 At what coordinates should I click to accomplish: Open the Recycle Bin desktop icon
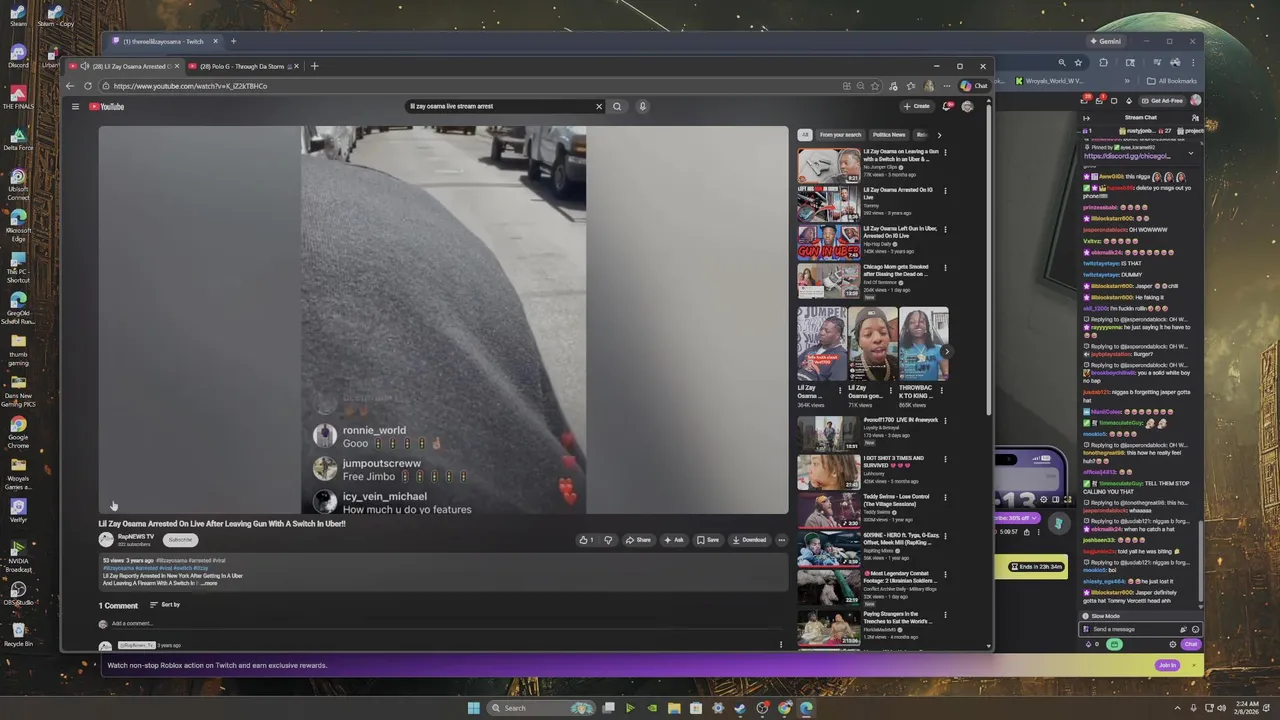[x=18, y=634]
